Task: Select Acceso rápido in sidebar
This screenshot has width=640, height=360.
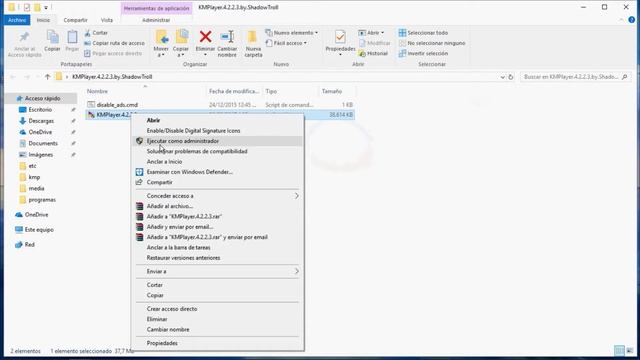Action: pos(41,98)
